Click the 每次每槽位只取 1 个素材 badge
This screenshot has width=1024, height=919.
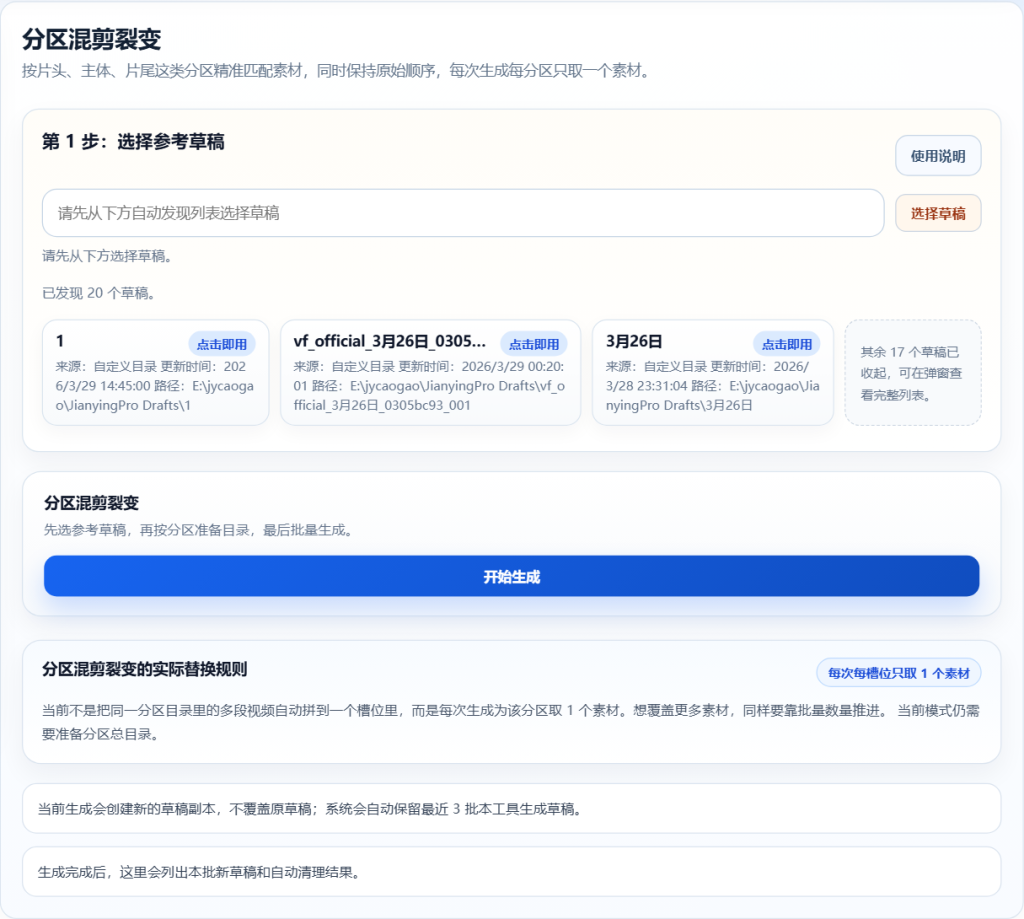pos(898,673)
